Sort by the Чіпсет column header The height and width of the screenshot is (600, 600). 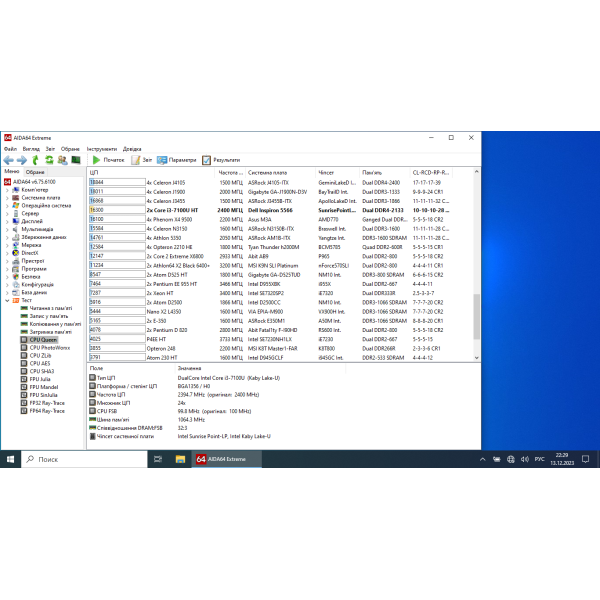coord(338,173)
